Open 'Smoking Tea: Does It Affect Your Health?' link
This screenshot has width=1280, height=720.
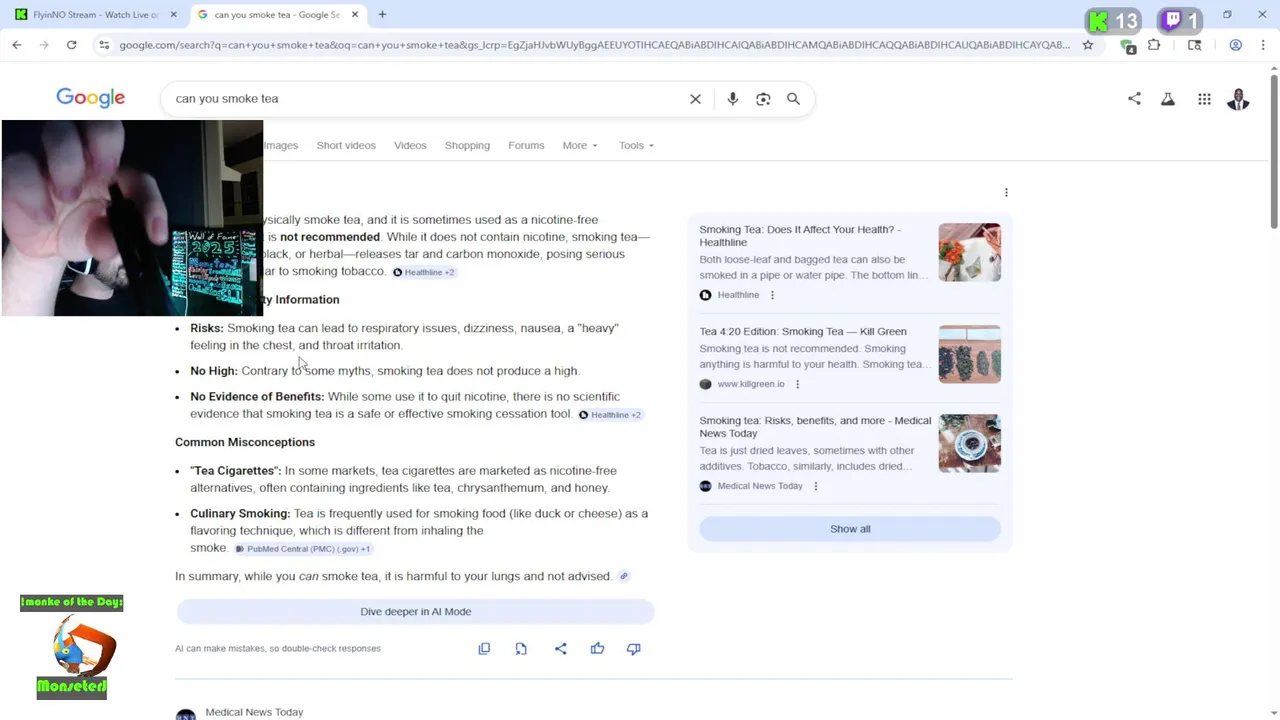[800, 236]
